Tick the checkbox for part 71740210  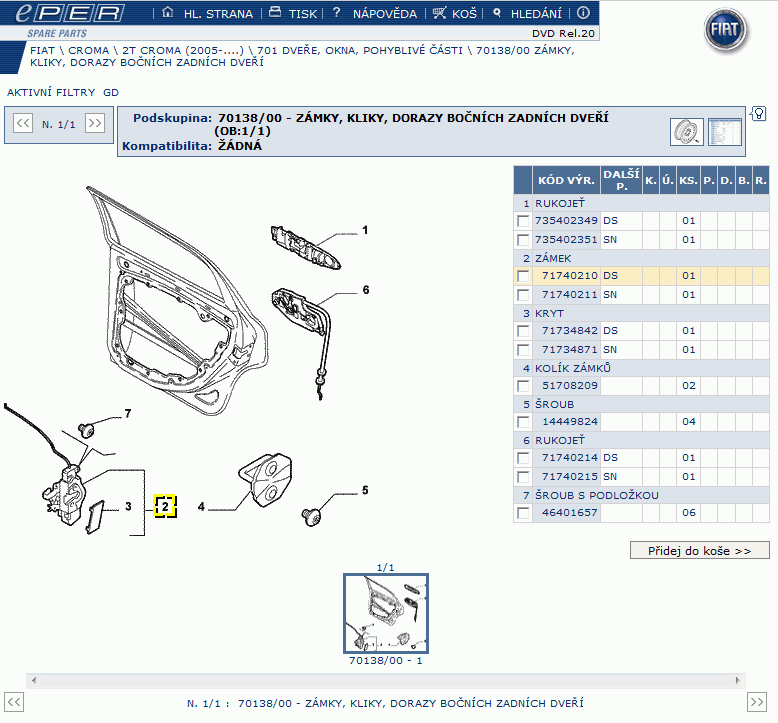pyautogui.click(x=523, y=276)
